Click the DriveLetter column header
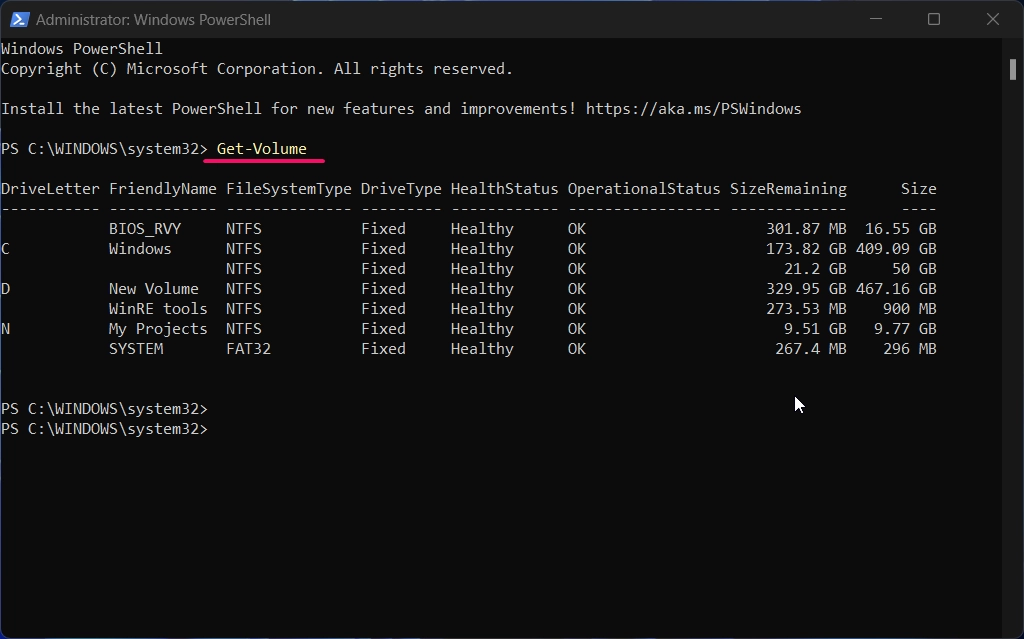The height and width of the screenshot is (639, 1024). pos(50,189)
